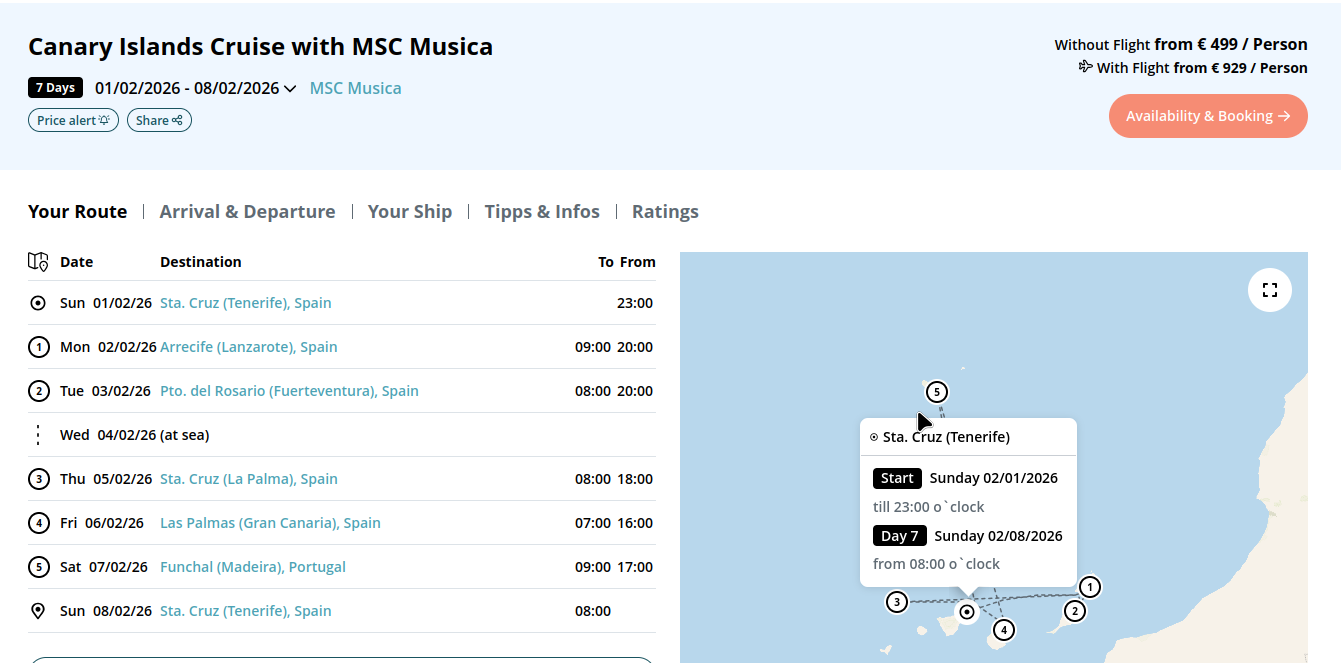Click the map icon in the route table header
The image size is (1341, 663).
click(38, 262)
